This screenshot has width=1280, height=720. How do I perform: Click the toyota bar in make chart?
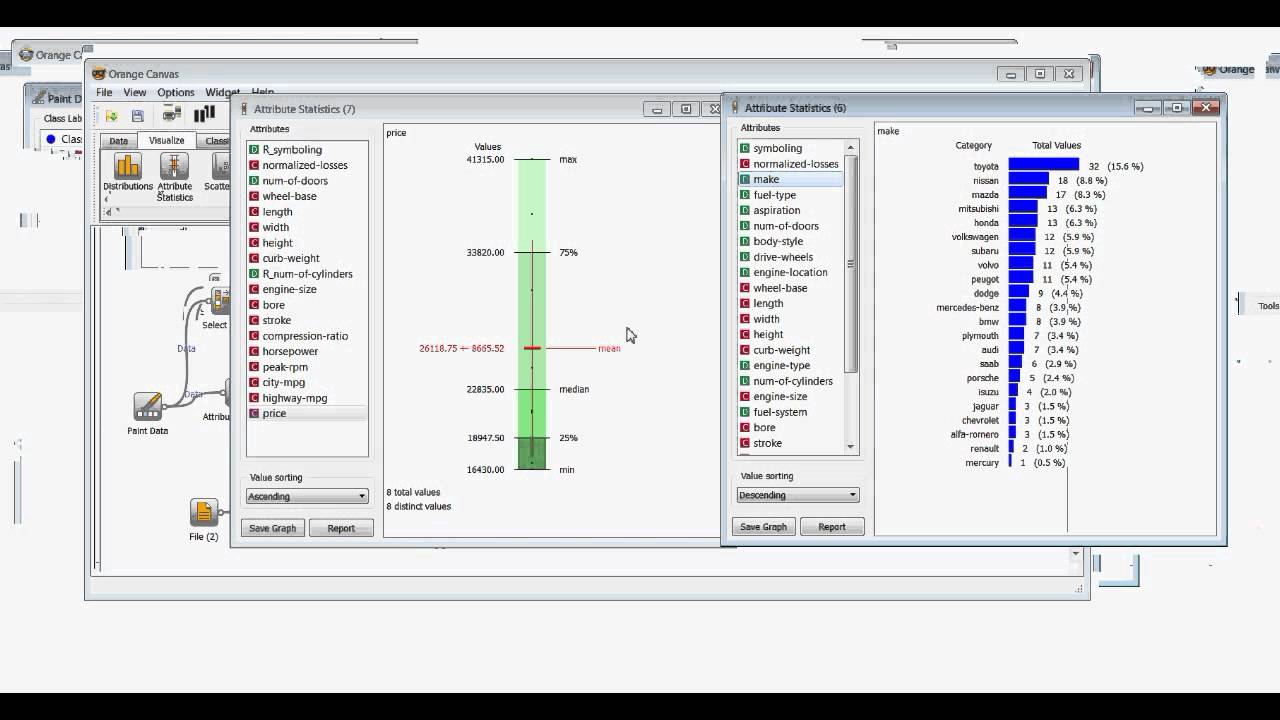pos(1043,165)
